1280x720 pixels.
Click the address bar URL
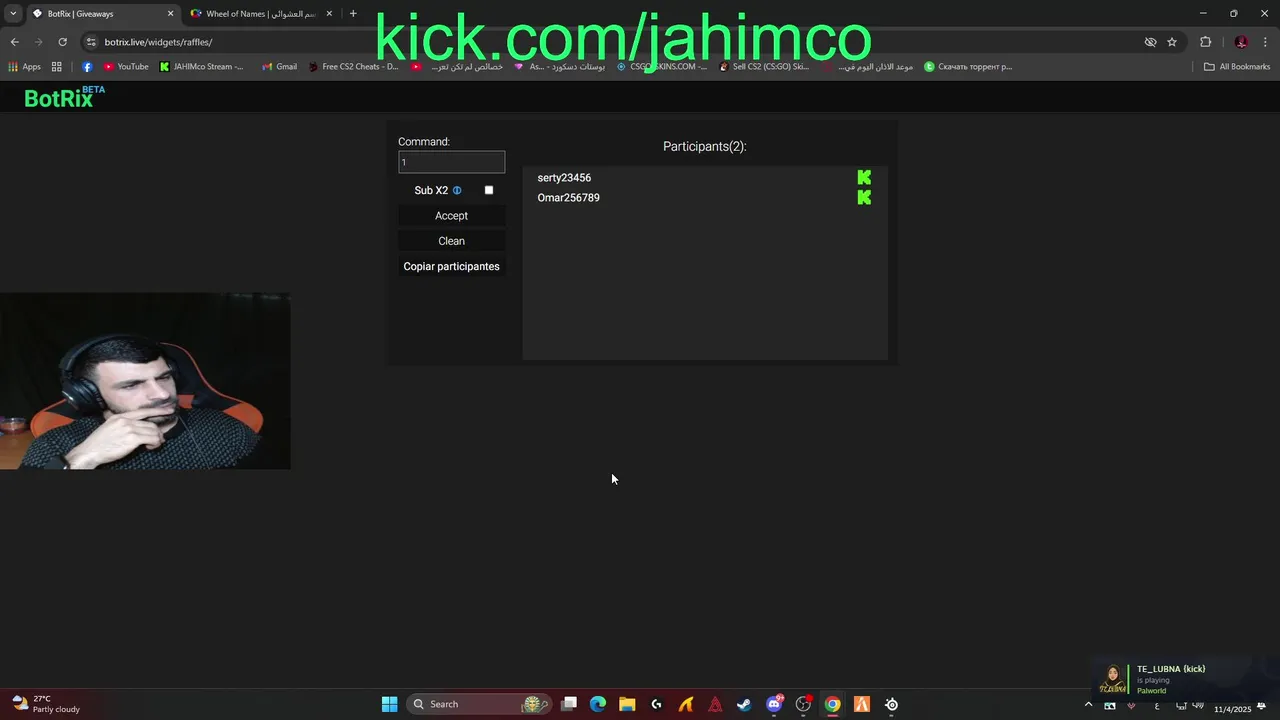point(158,42)
